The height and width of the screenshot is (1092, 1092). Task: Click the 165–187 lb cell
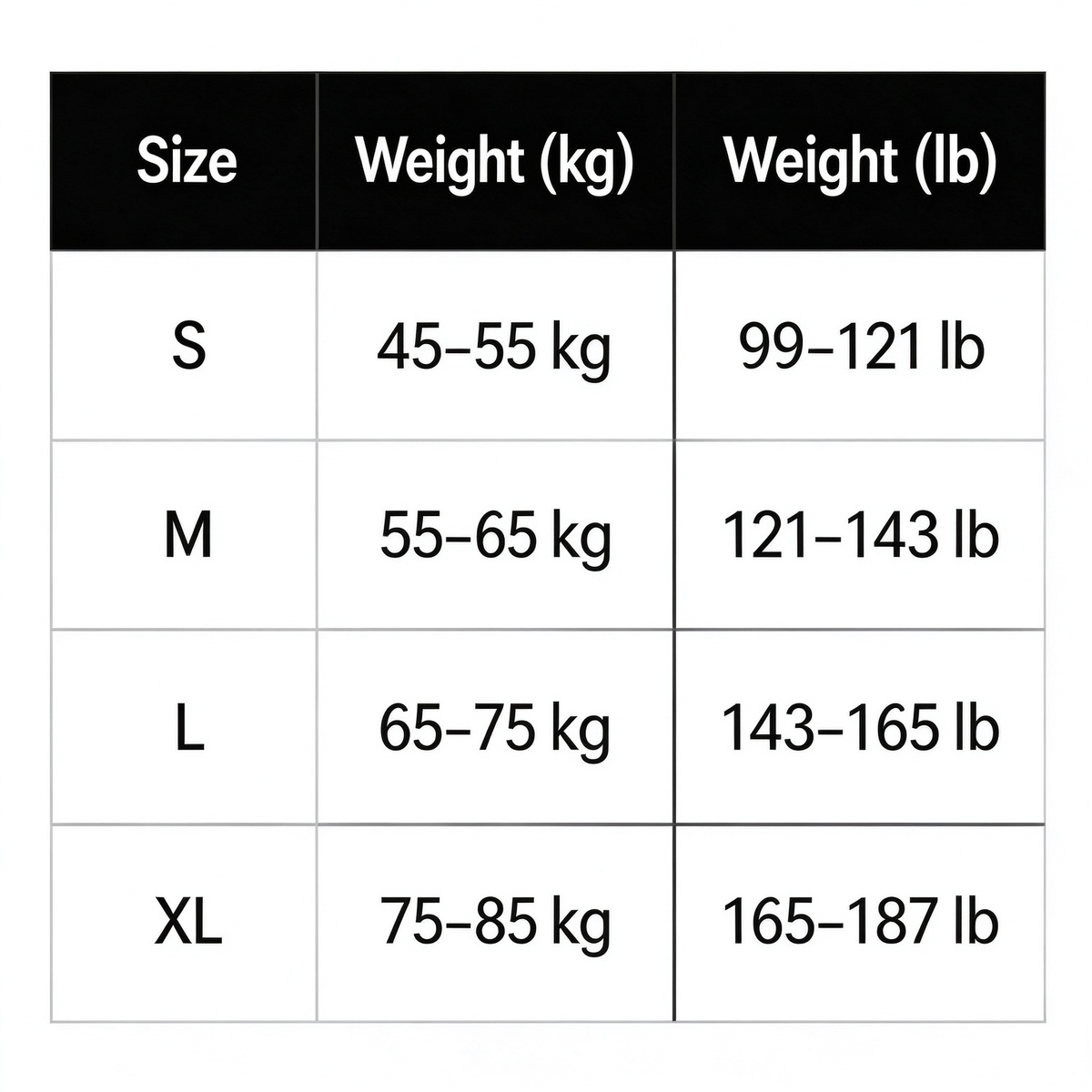click(x=860, y=923)
